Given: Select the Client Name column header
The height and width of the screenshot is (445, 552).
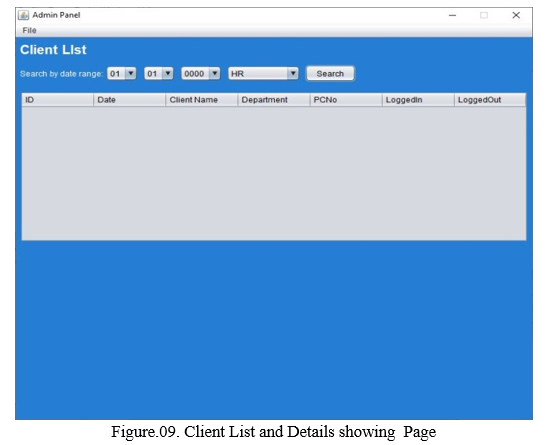Looking at the screenshot, I should [202, 100].
